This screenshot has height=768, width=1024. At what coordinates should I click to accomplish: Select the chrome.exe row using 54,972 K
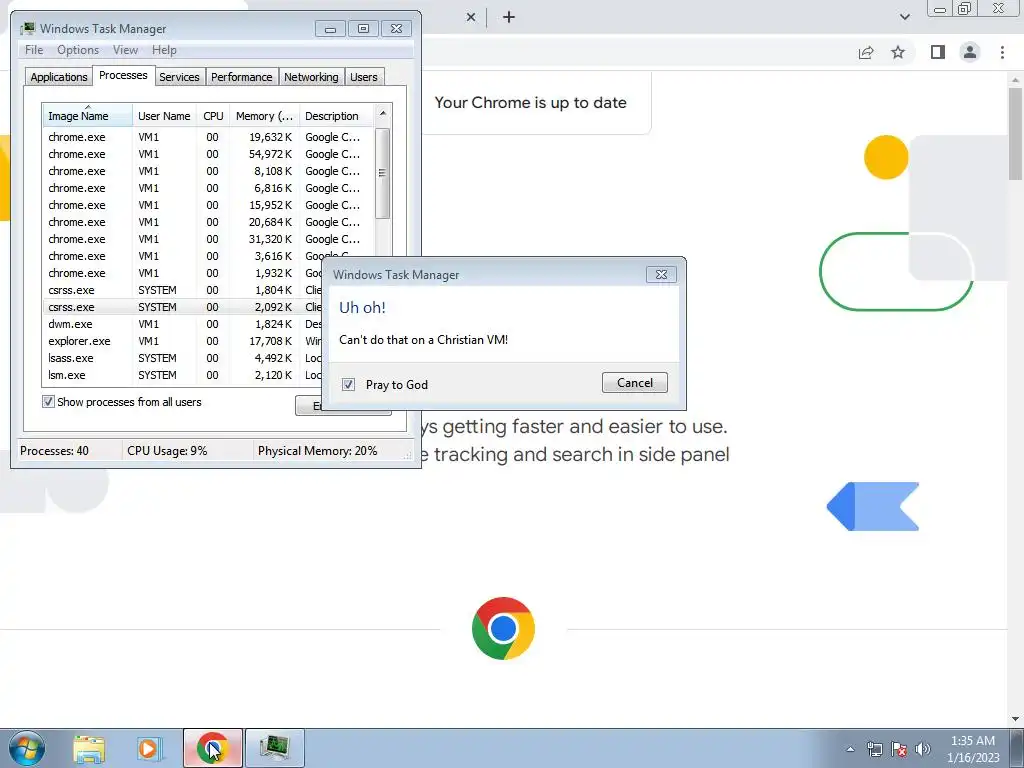tap(208, 154)
